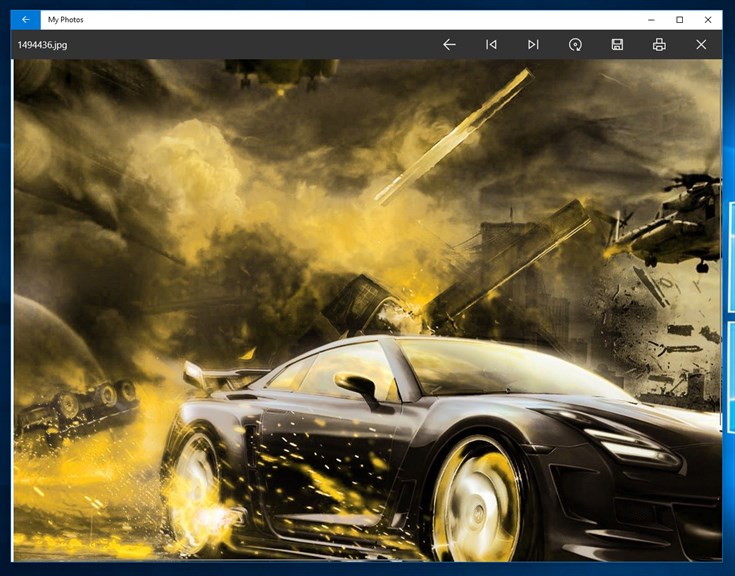Screen dimensions: 735x576
Task: Go back using the toolbar left arrow
Action: [449, 45]
